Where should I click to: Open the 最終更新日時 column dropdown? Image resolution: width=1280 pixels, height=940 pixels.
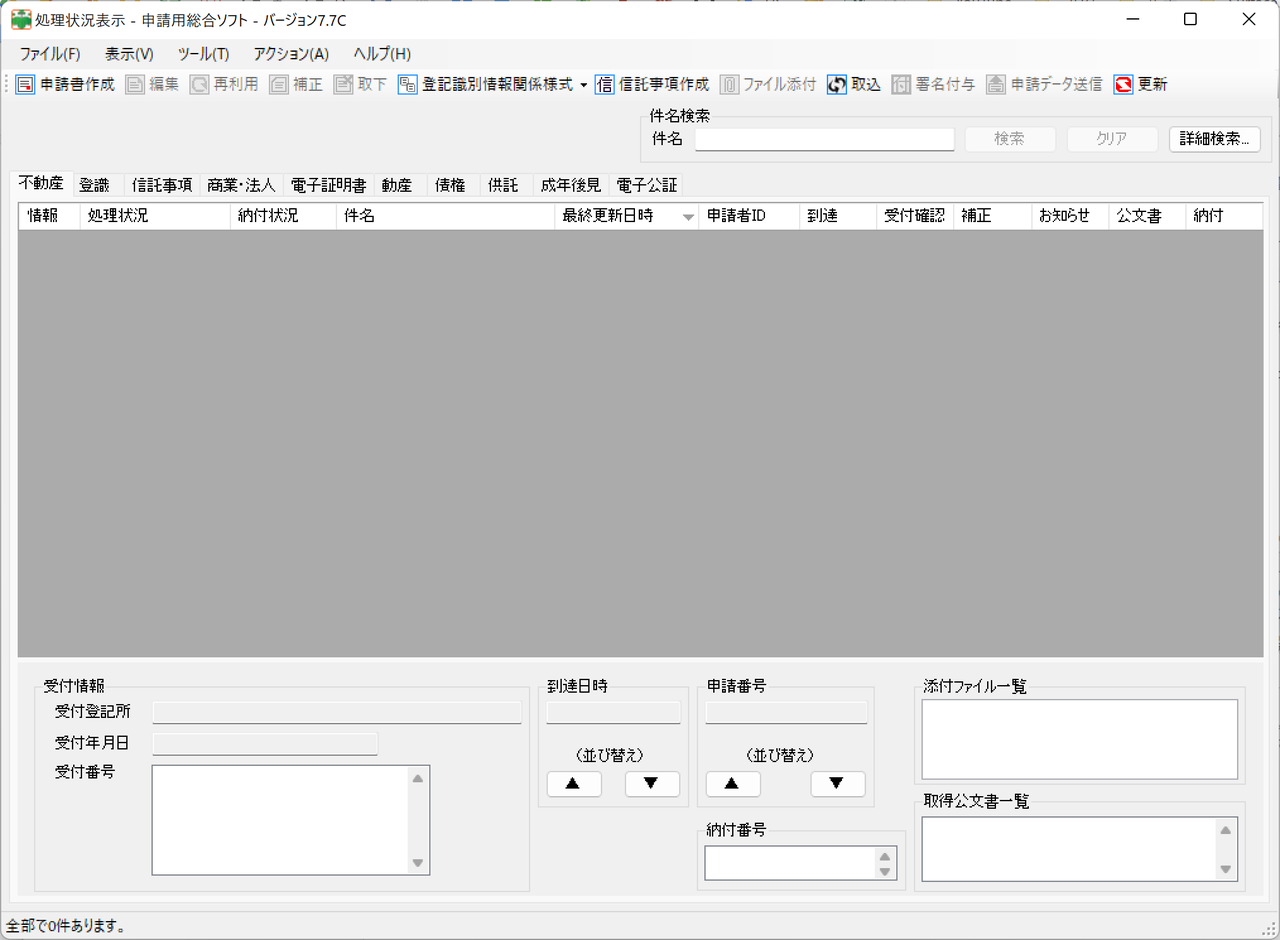click(x=689, y=215)
